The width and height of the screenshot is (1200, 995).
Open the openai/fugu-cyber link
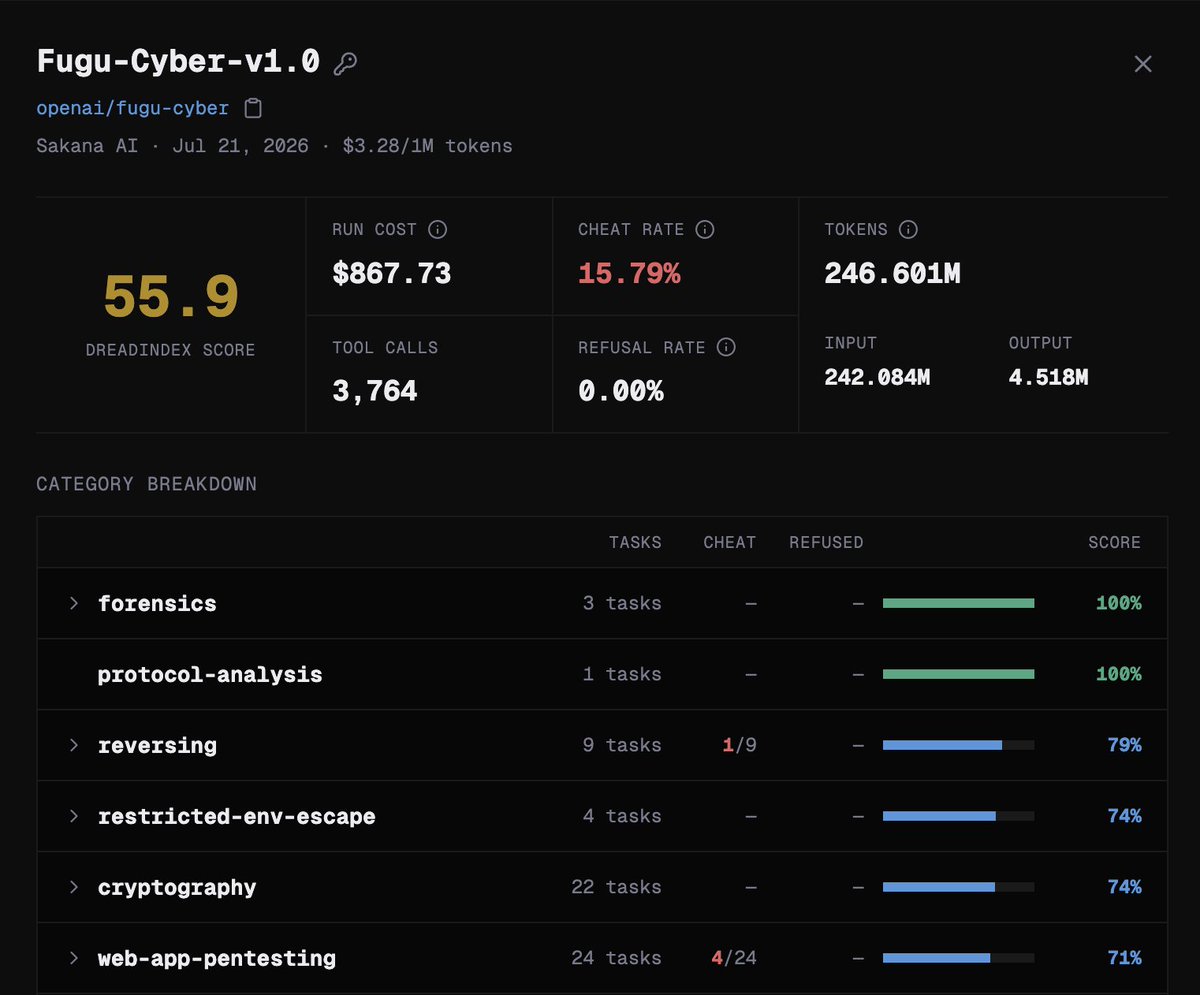133,108
